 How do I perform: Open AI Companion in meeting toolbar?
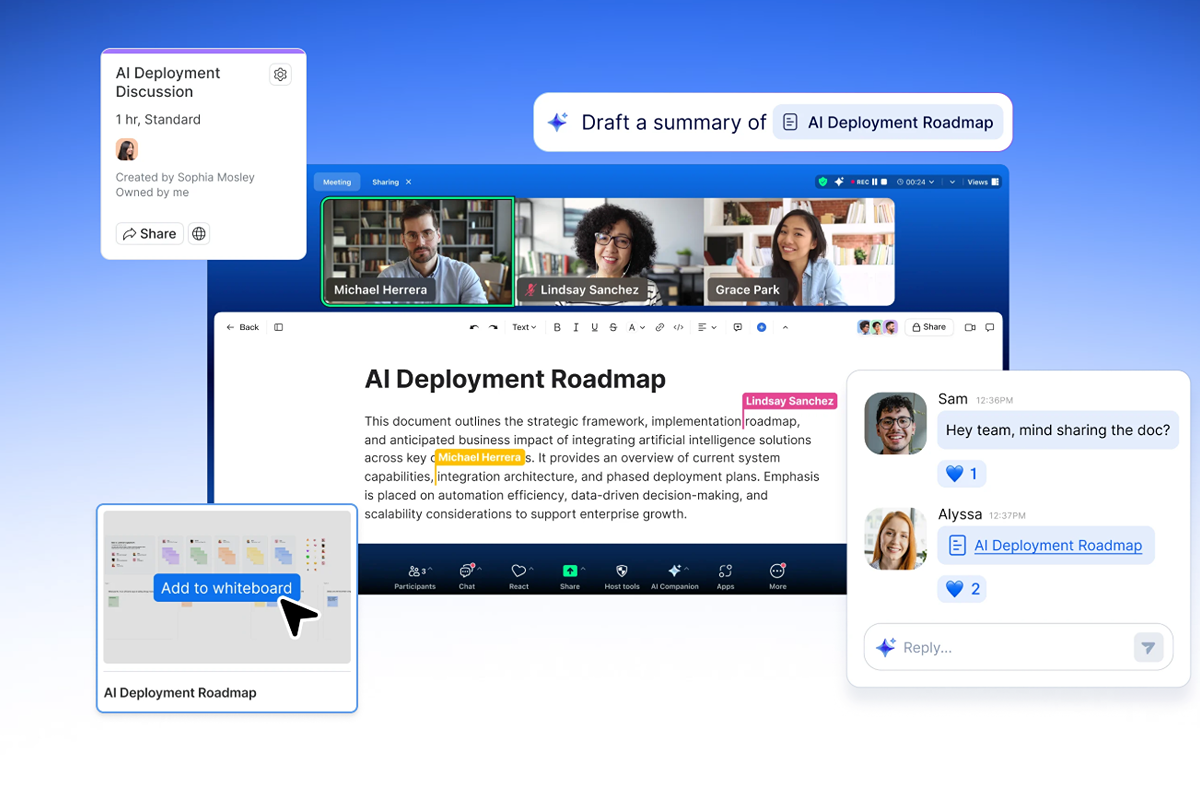tap(674, 576)
